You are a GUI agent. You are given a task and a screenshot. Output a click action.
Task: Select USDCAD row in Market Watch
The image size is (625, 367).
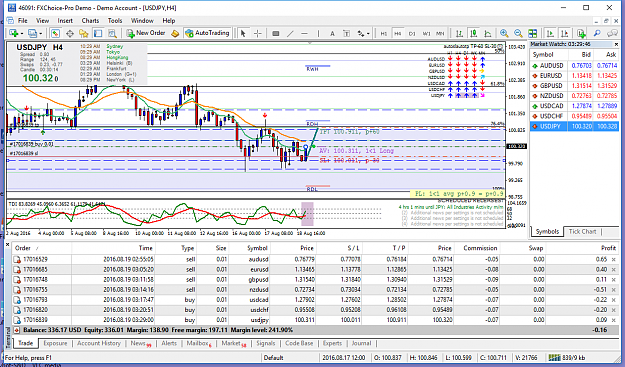pyautogui.click(x=574, y=106)
